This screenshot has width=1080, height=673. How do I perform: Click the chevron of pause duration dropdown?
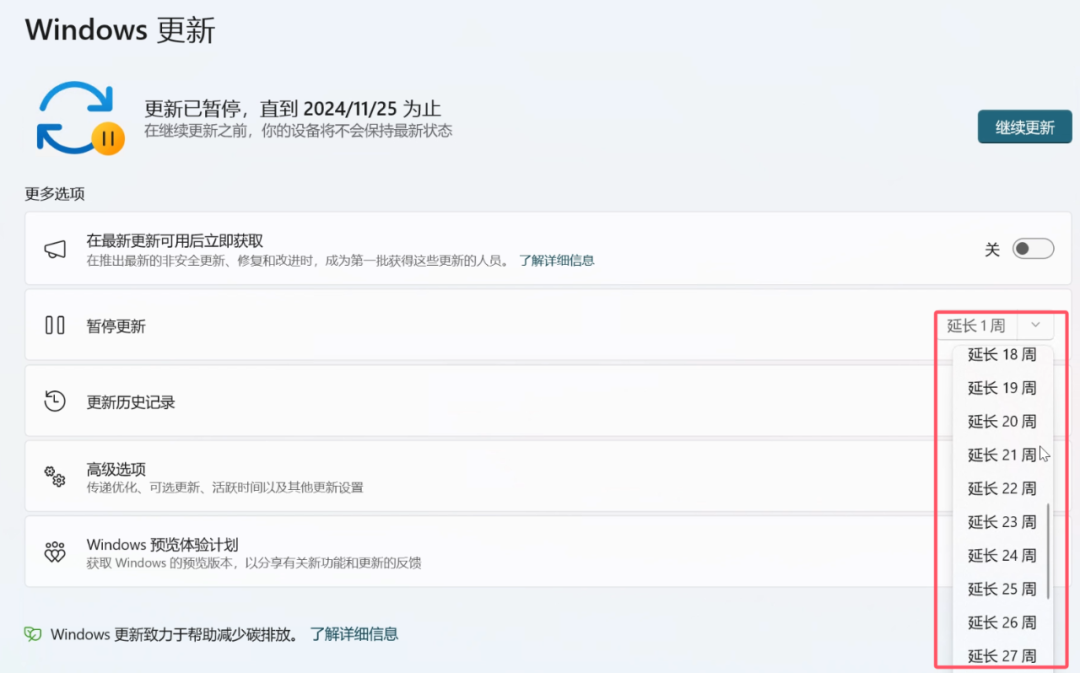[1035, 325]
